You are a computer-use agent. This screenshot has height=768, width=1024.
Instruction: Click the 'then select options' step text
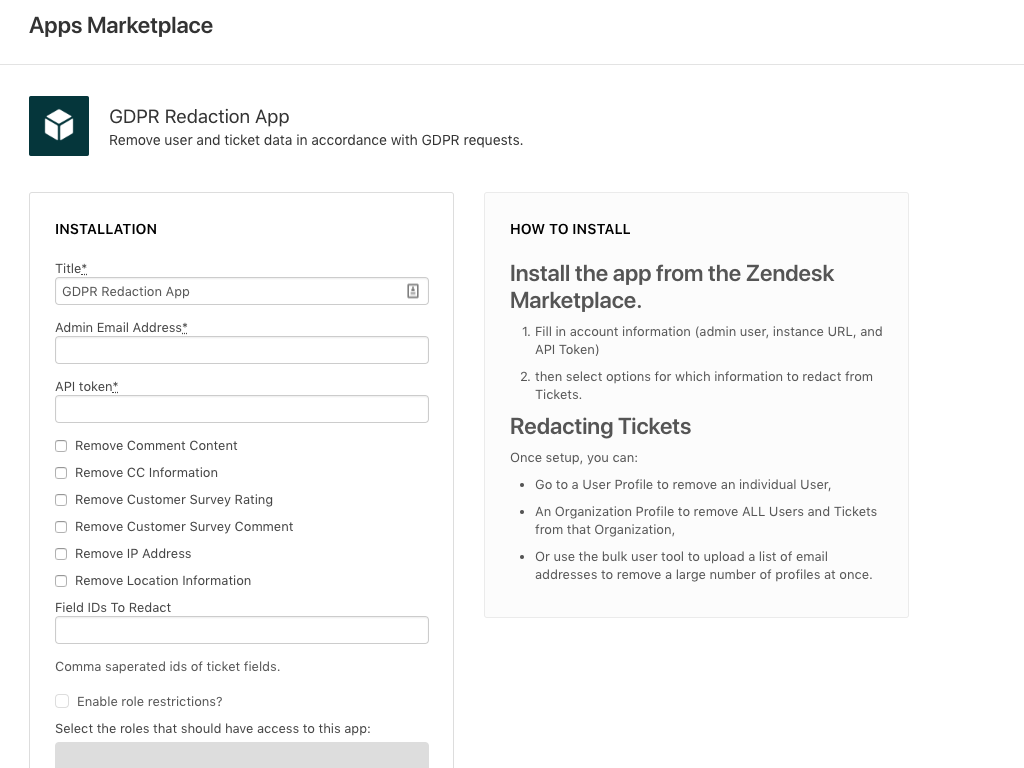(703, 385)
